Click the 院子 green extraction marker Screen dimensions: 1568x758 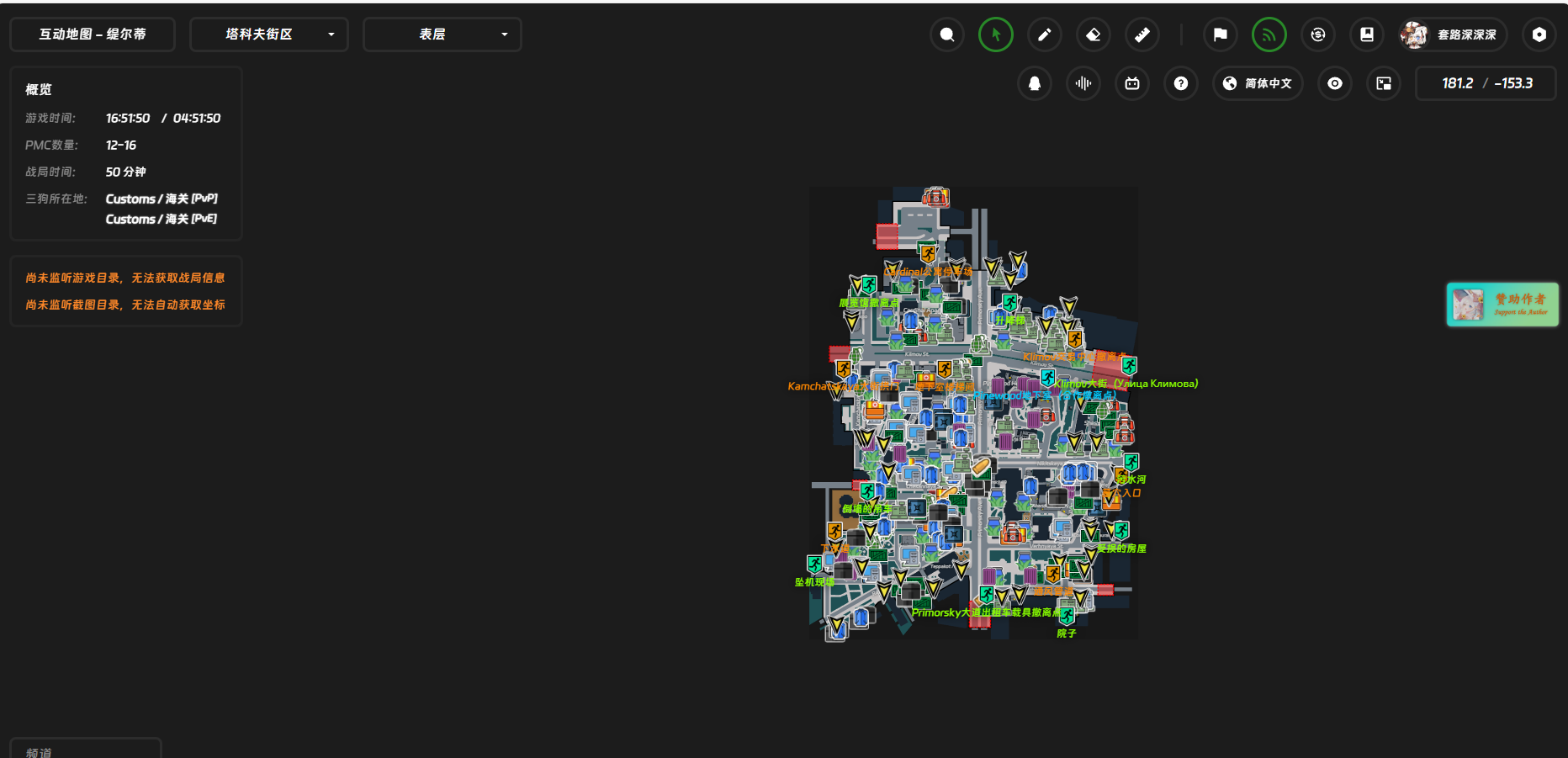(x=1067, y=617)
